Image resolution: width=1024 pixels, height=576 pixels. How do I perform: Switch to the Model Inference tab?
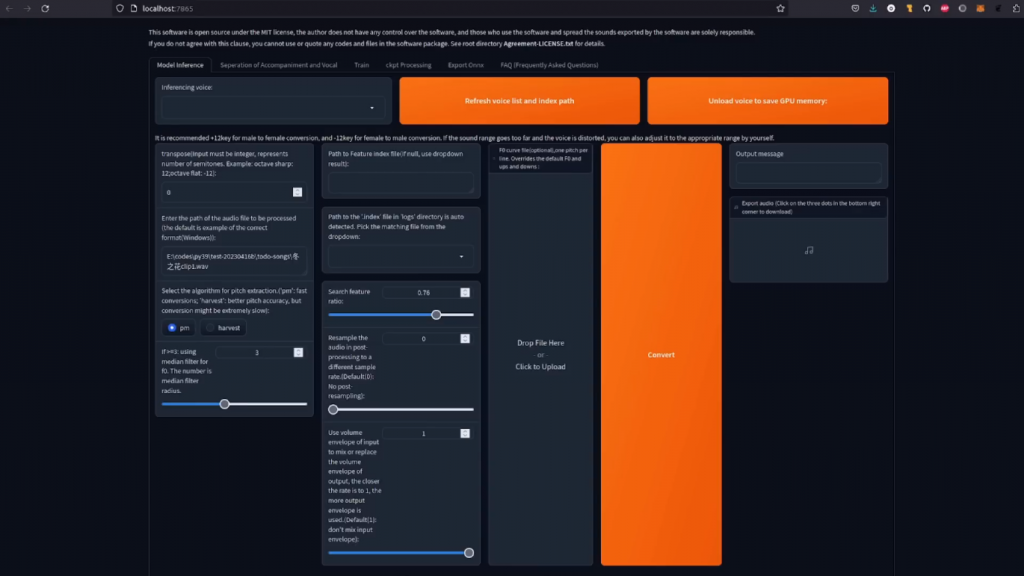pos(180,65)
